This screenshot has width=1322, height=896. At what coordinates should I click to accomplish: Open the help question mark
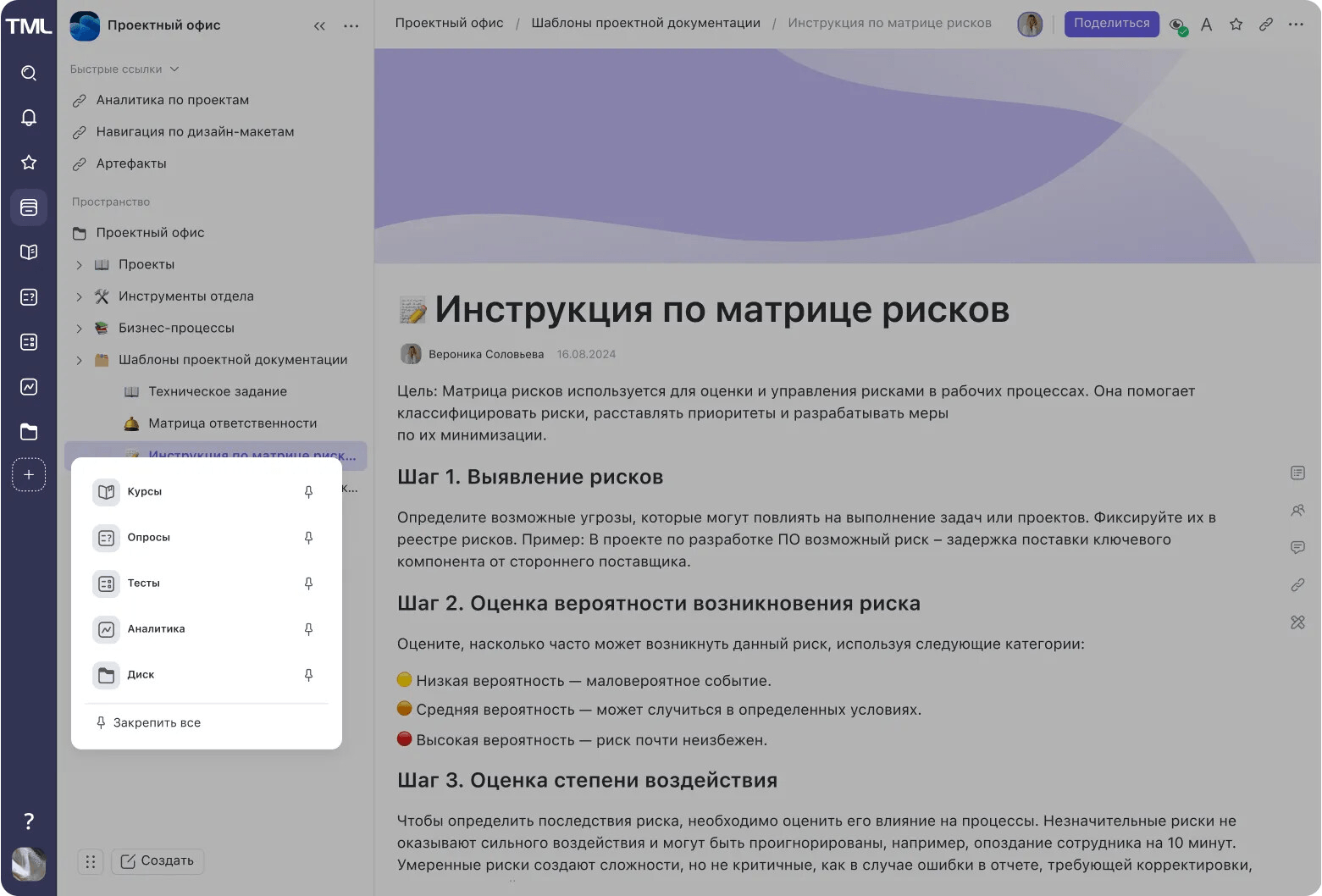(x=29, y=821)
